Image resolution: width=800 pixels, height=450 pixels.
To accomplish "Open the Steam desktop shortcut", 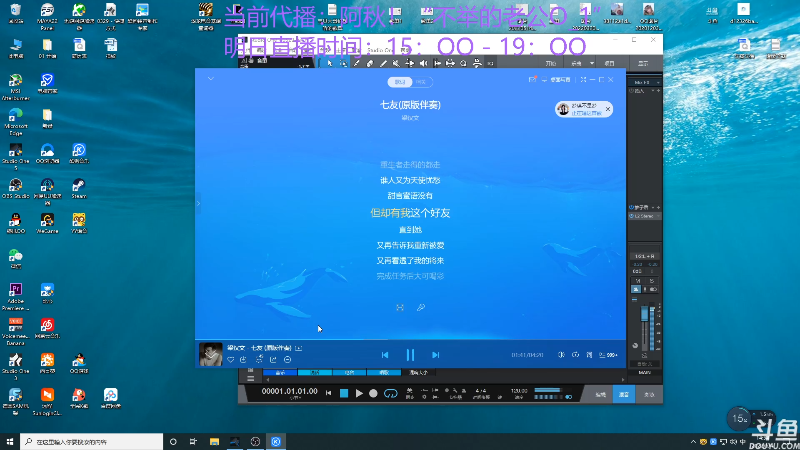I will click(79, 188).
